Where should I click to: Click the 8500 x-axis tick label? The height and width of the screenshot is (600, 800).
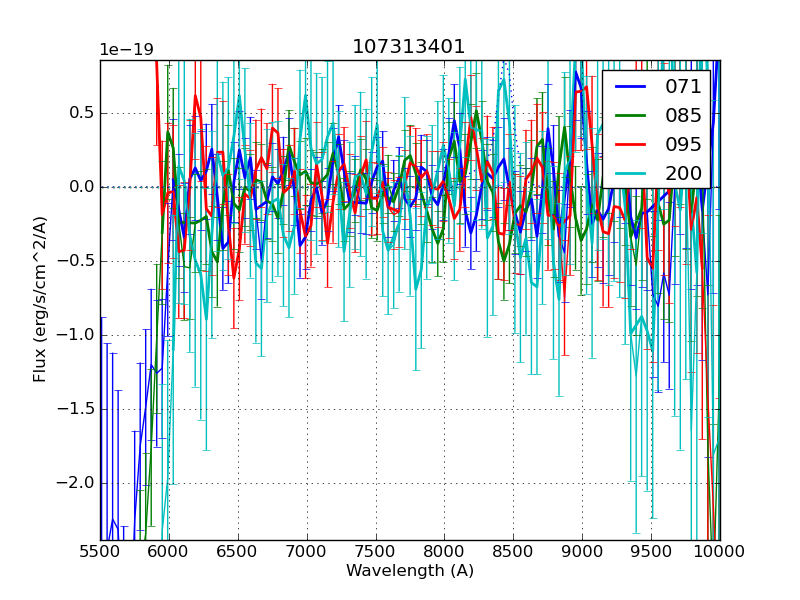pyautogui.click(x=514, y=551)
